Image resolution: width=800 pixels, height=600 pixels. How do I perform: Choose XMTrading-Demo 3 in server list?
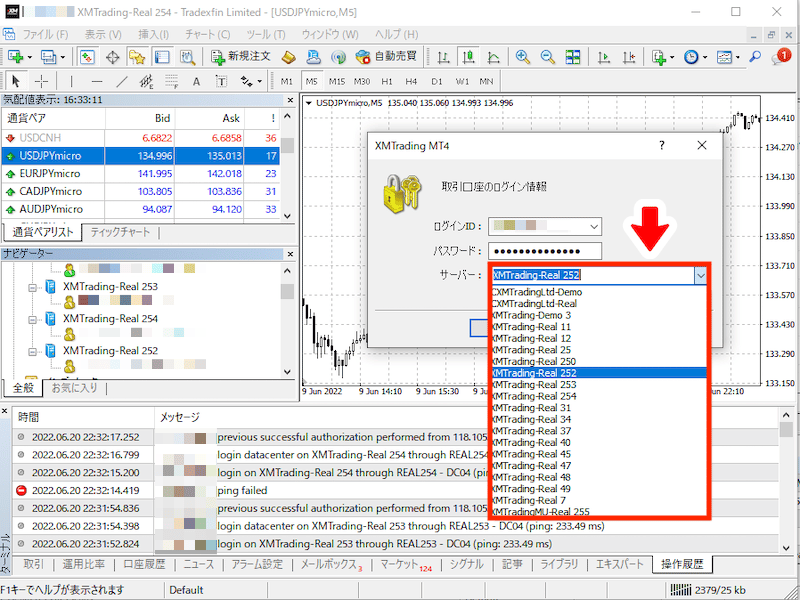pyautogui.click(x=599, y=315)
